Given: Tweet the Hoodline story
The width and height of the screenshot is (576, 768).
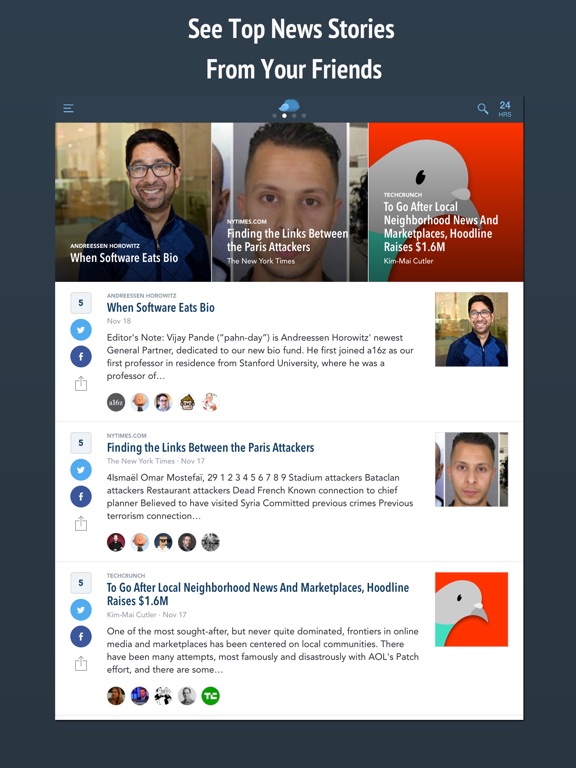Looking at the screenshot, I should tap(81, 610).
